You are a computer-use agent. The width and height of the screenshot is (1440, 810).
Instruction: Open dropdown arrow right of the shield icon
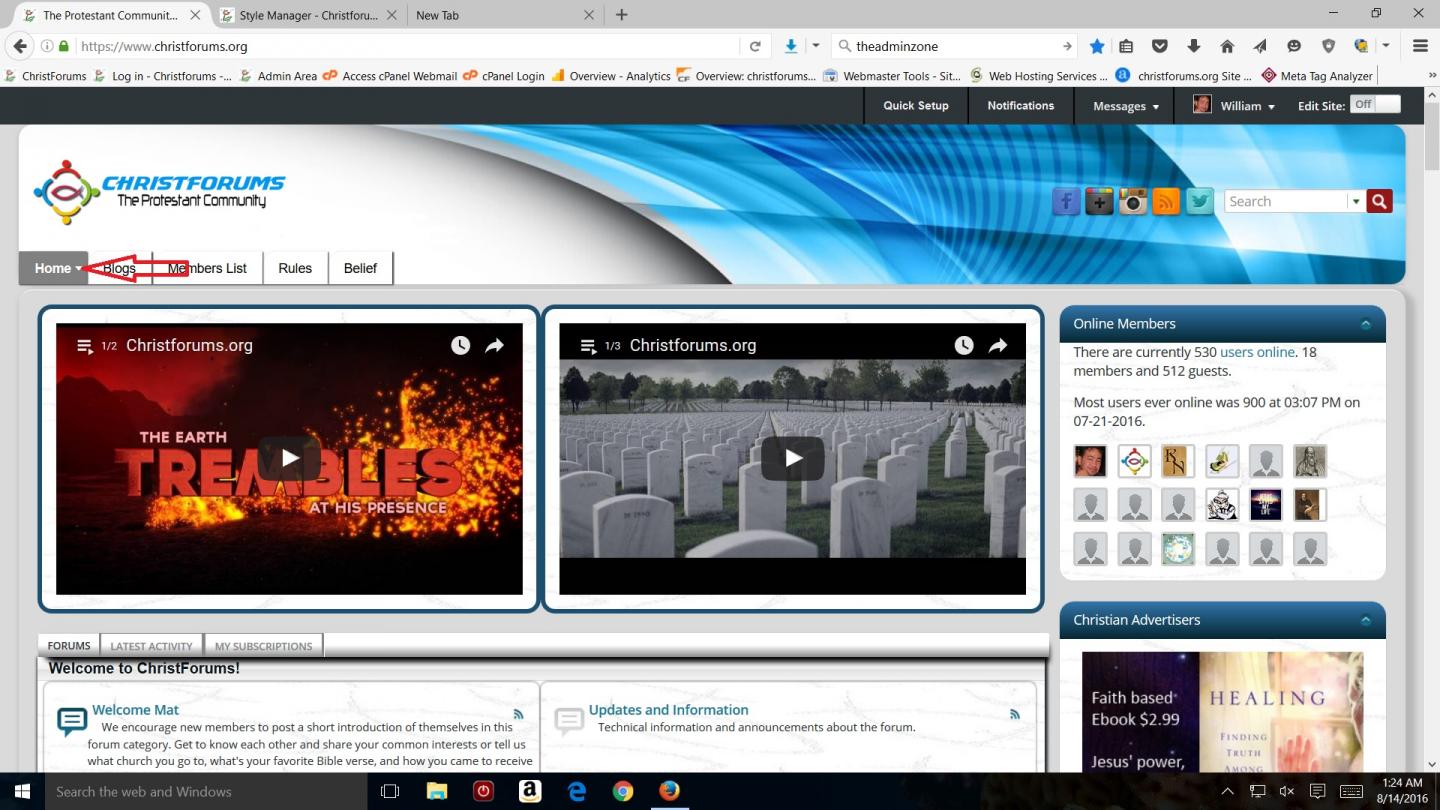pyautogui.click(x=1386, y=46)
